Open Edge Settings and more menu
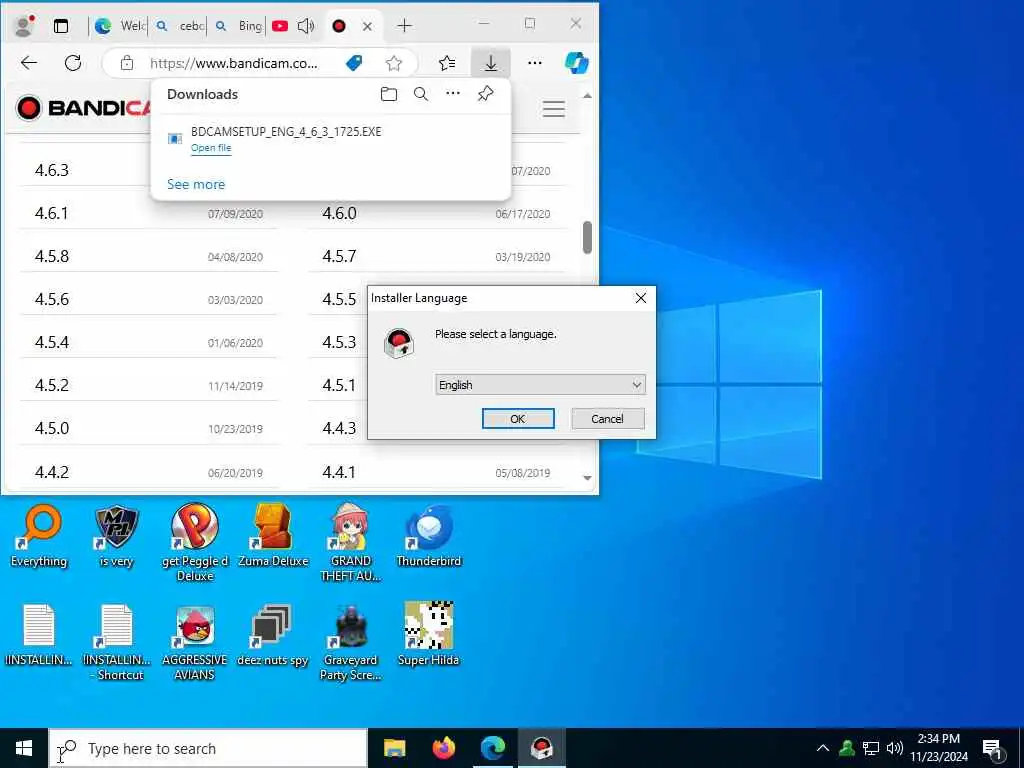This screenshot has height=768, width=1024. coord(535,63)
